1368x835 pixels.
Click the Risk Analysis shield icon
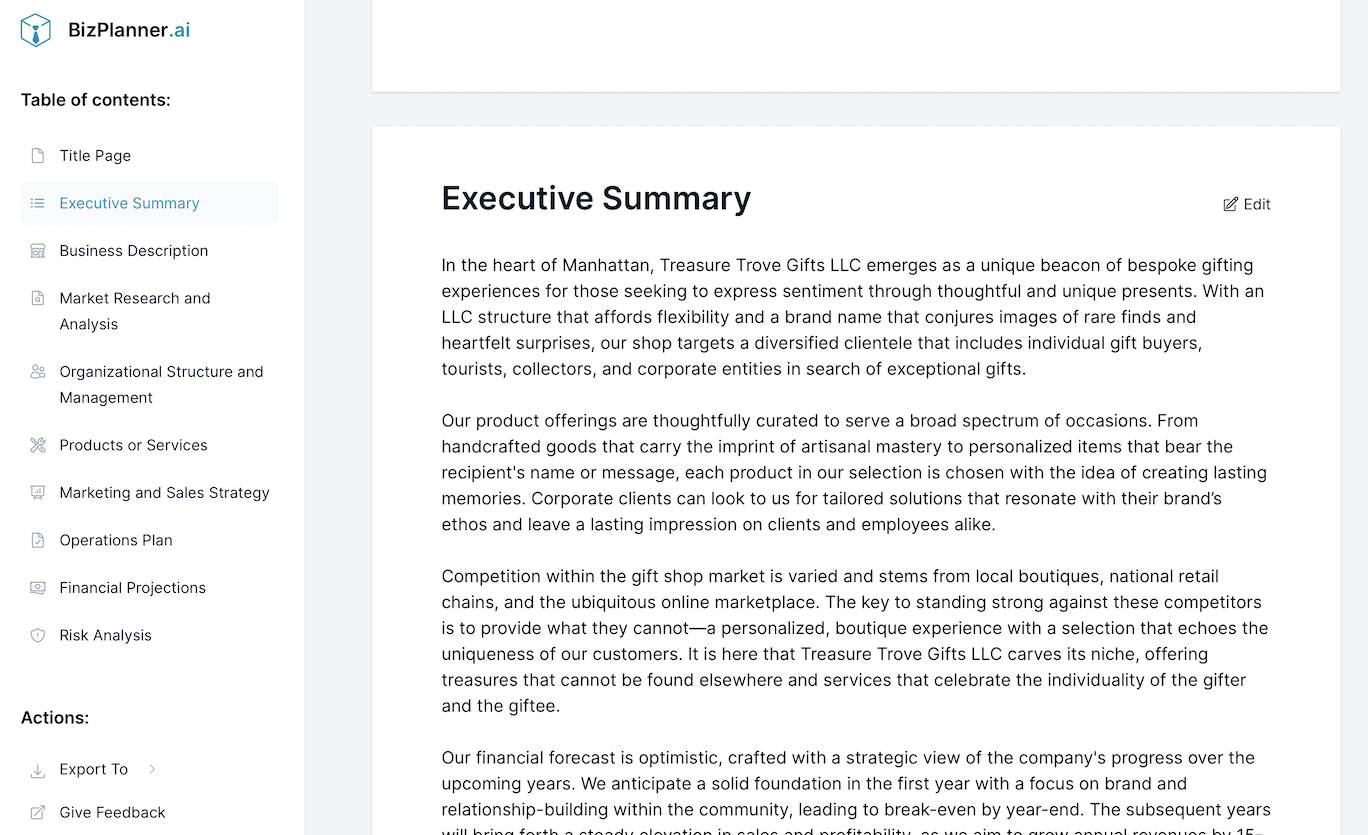pos(38,635)
